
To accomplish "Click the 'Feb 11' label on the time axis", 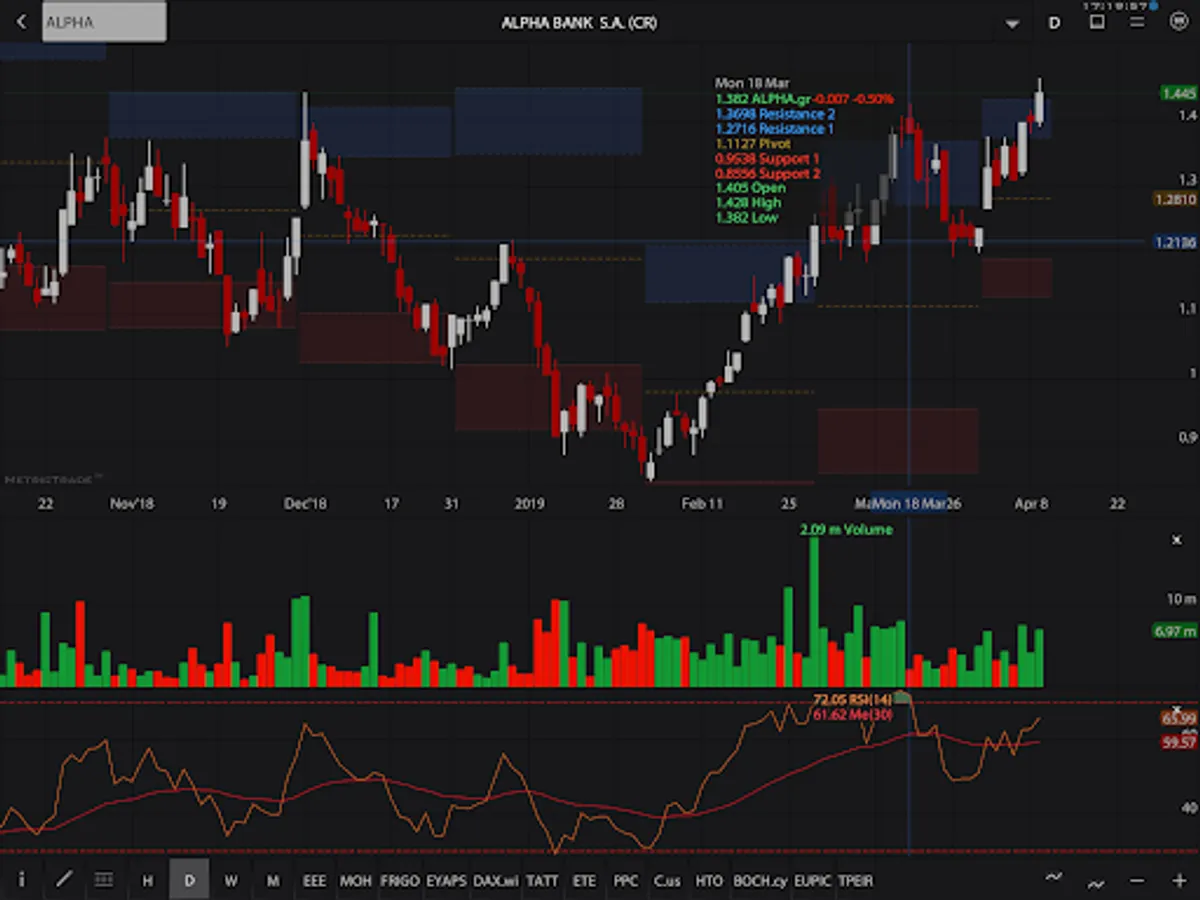I will (701, 503).
